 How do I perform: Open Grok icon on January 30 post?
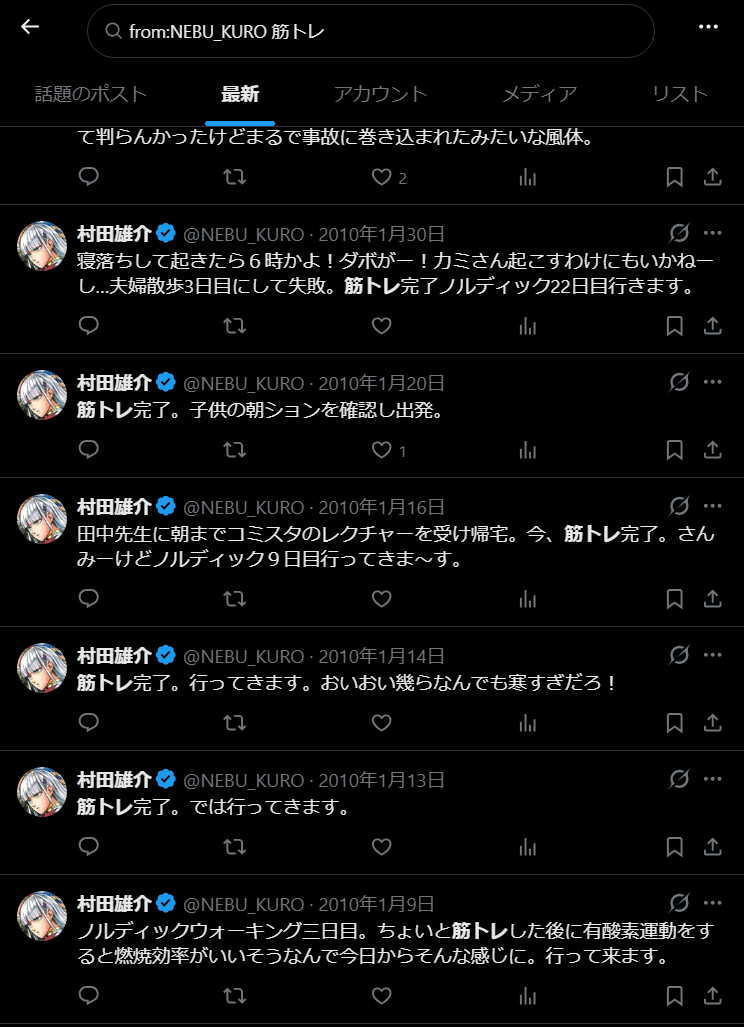tap(679, 234)
